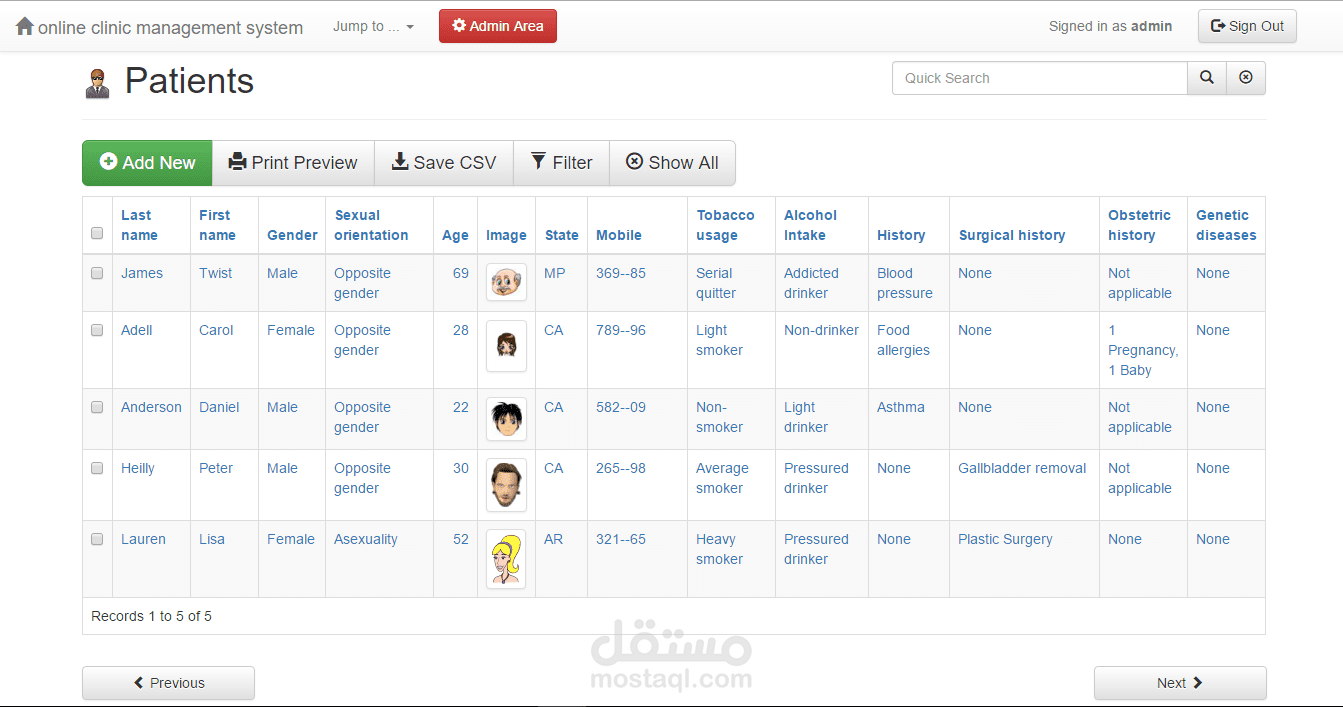Open Print Preview
This screenshot has height=707, width=1343.
[x=293, y=163]
